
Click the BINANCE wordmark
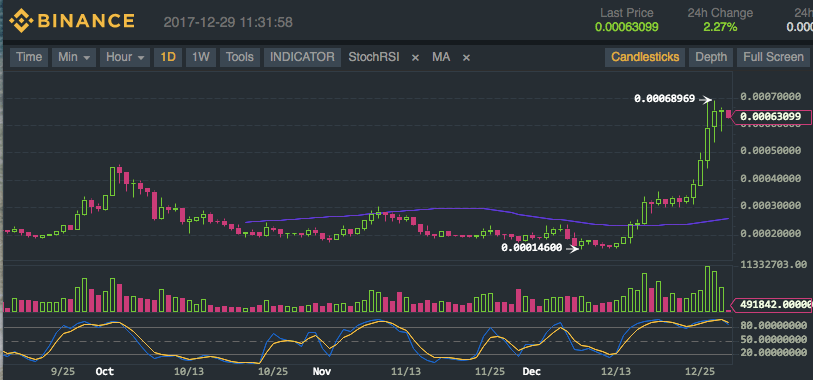[86, 21]
